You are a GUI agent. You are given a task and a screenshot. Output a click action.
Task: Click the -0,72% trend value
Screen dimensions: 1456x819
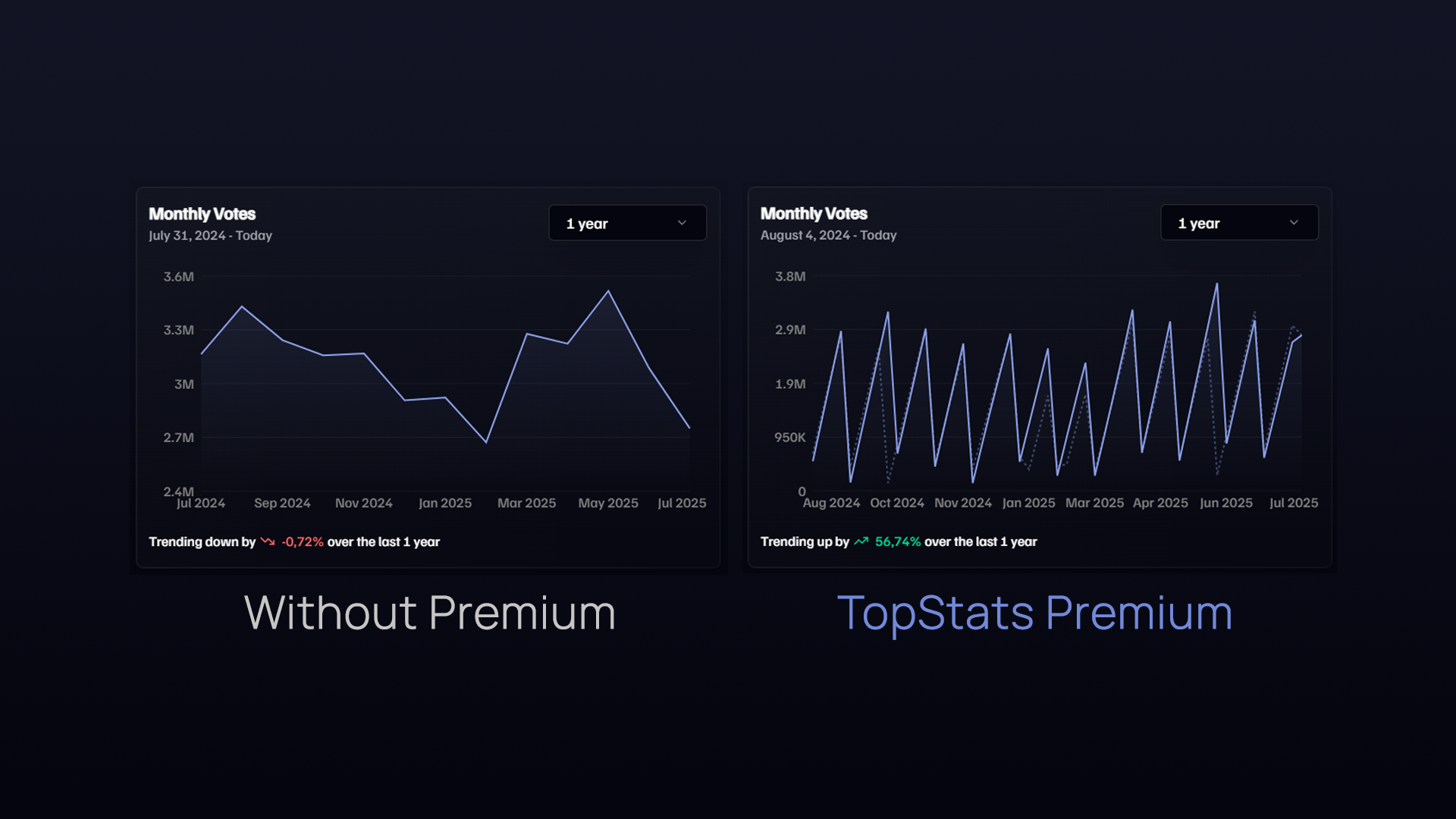tap(303, 541)
